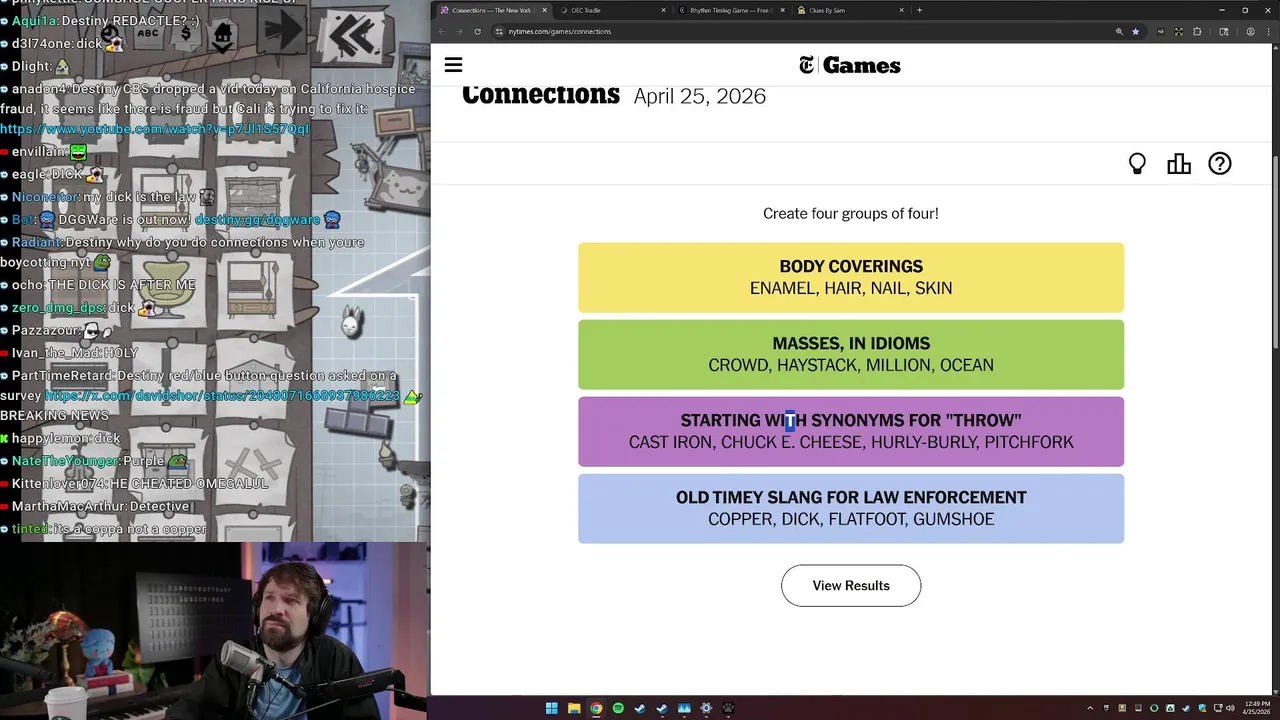Click chat username Kittenlover074
Viewport: 1280px width, 720px height.
[59, 483]
